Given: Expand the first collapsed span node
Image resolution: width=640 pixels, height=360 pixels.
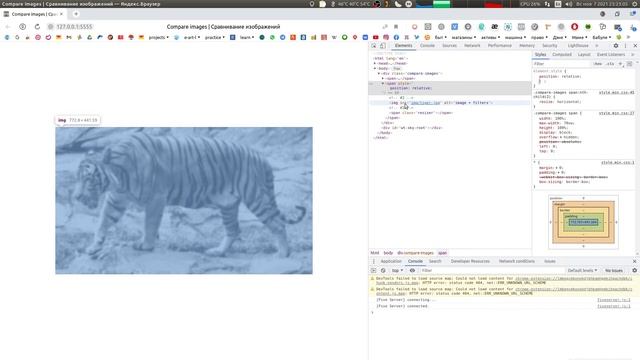Looking at the screenshot, I should coord(383,78).
